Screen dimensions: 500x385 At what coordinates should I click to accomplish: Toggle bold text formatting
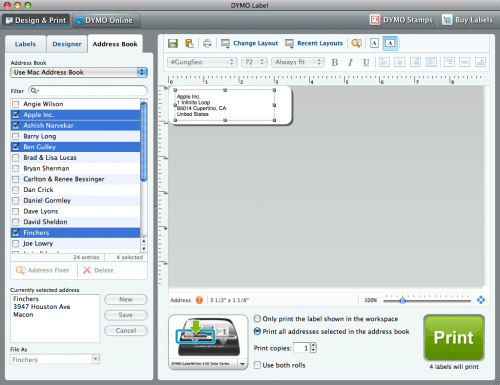(335, 62)
